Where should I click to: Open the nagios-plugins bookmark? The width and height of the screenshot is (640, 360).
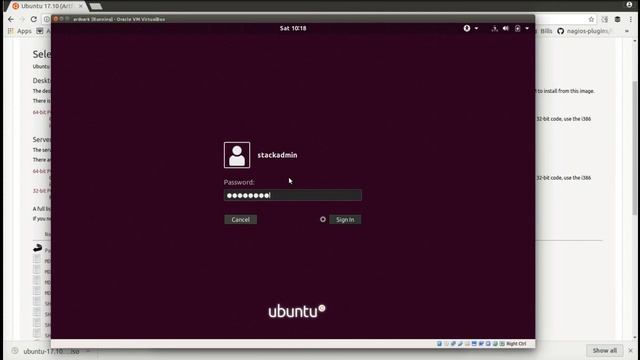[584, 31]
